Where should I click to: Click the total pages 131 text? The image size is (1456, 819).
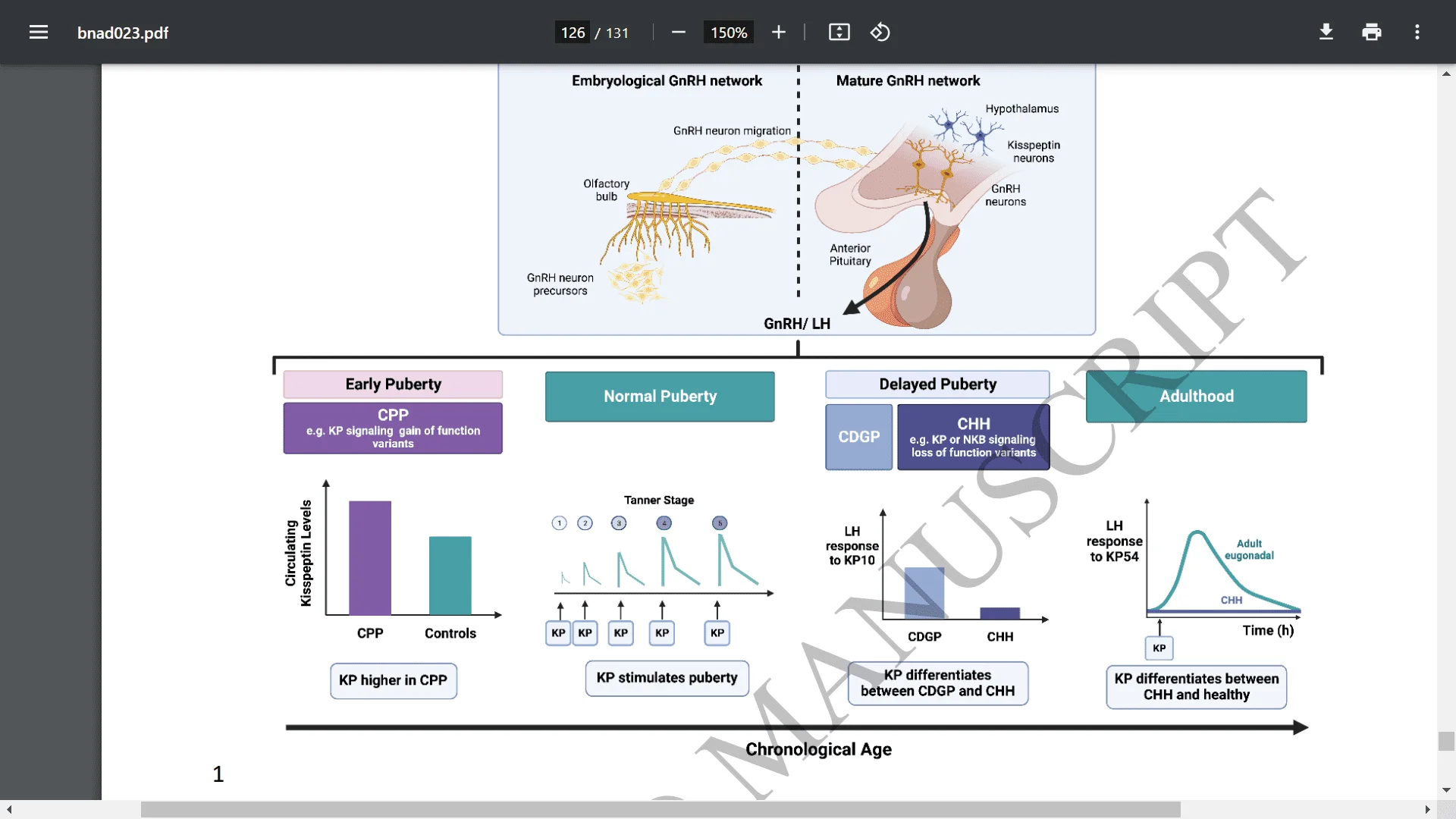coord(617,33)
